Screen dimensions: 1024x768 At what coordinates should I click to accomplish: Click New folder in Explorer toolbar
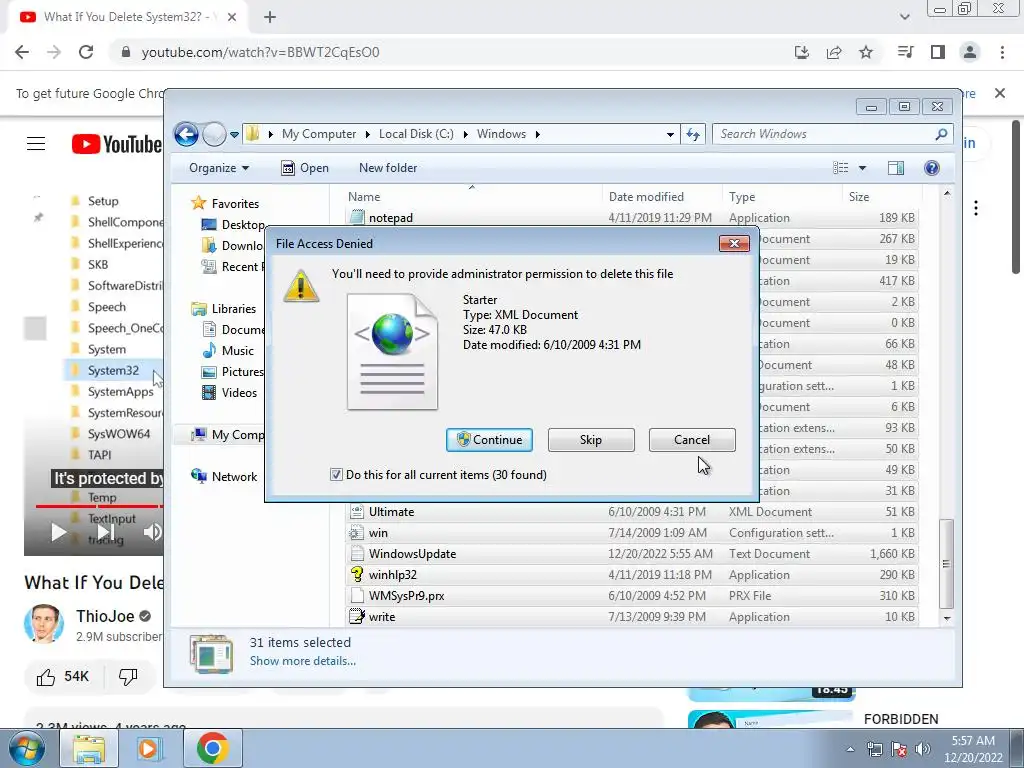[388, 168]
